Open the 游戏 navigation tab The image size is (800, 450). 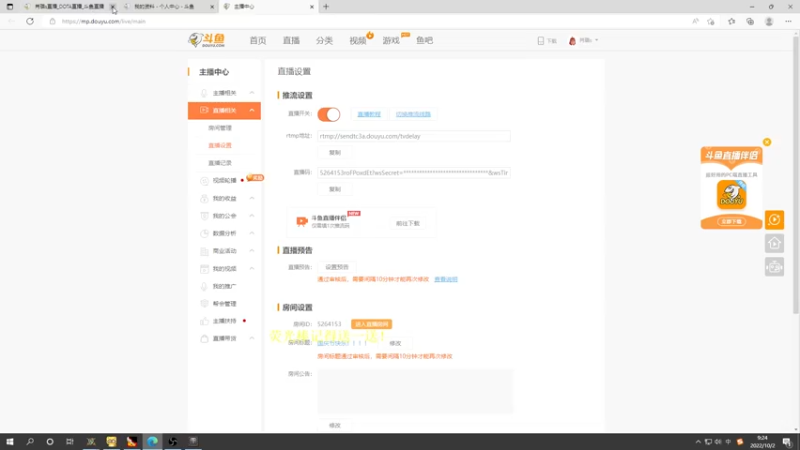coord(391,40)
